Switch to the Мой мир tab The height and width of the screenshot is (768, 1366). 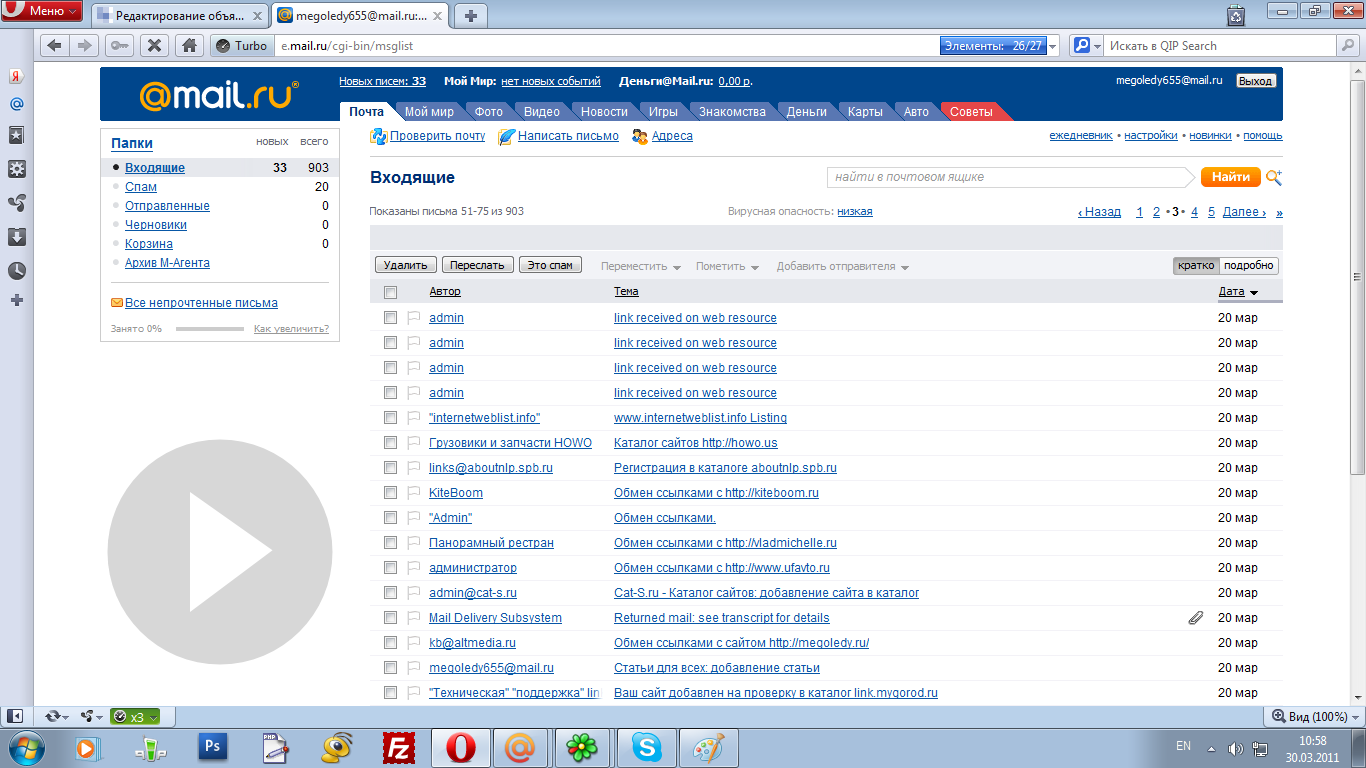click(x=429, y=112)
